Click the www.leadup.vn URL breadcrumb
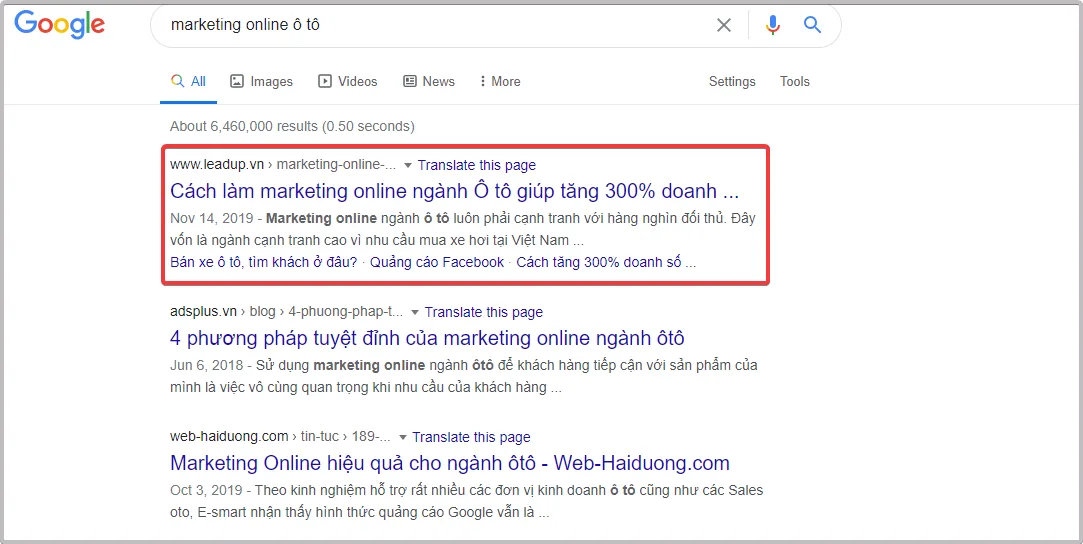1083x544 pixels. coord(283,166)
